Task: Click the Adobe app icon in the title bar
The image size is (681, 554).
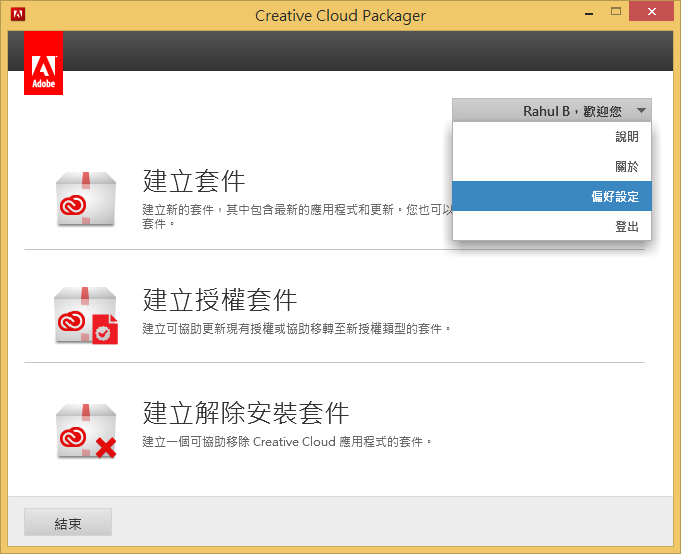Action: 18,14
